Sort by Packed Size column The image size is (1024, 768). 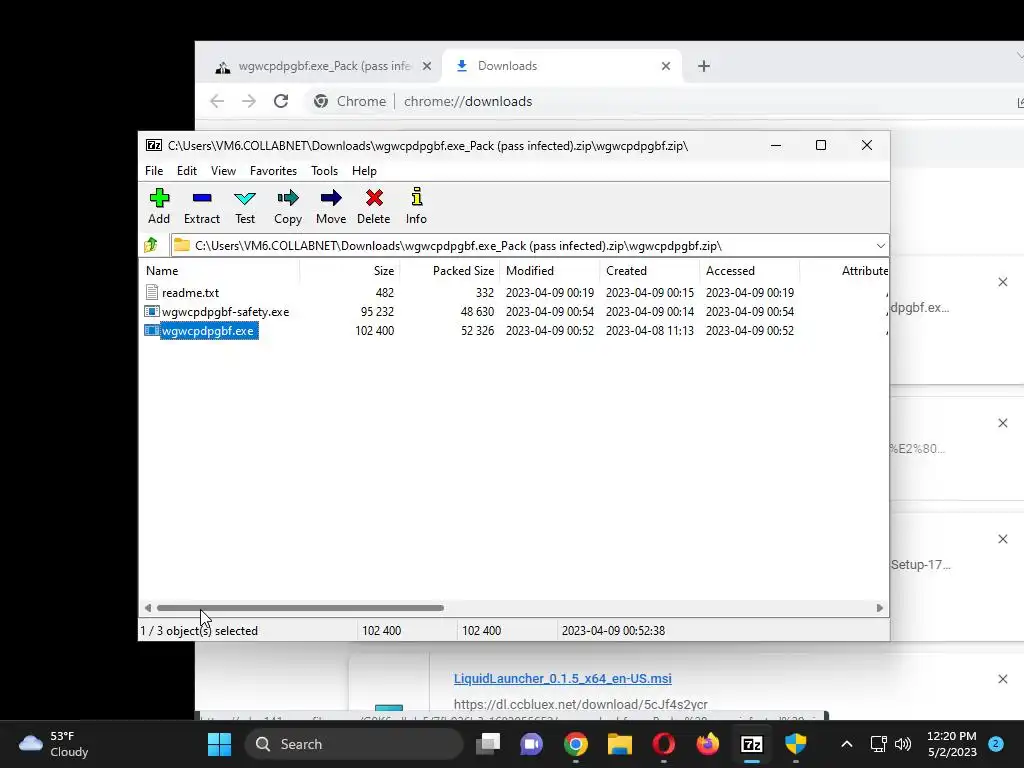(450, 270)
